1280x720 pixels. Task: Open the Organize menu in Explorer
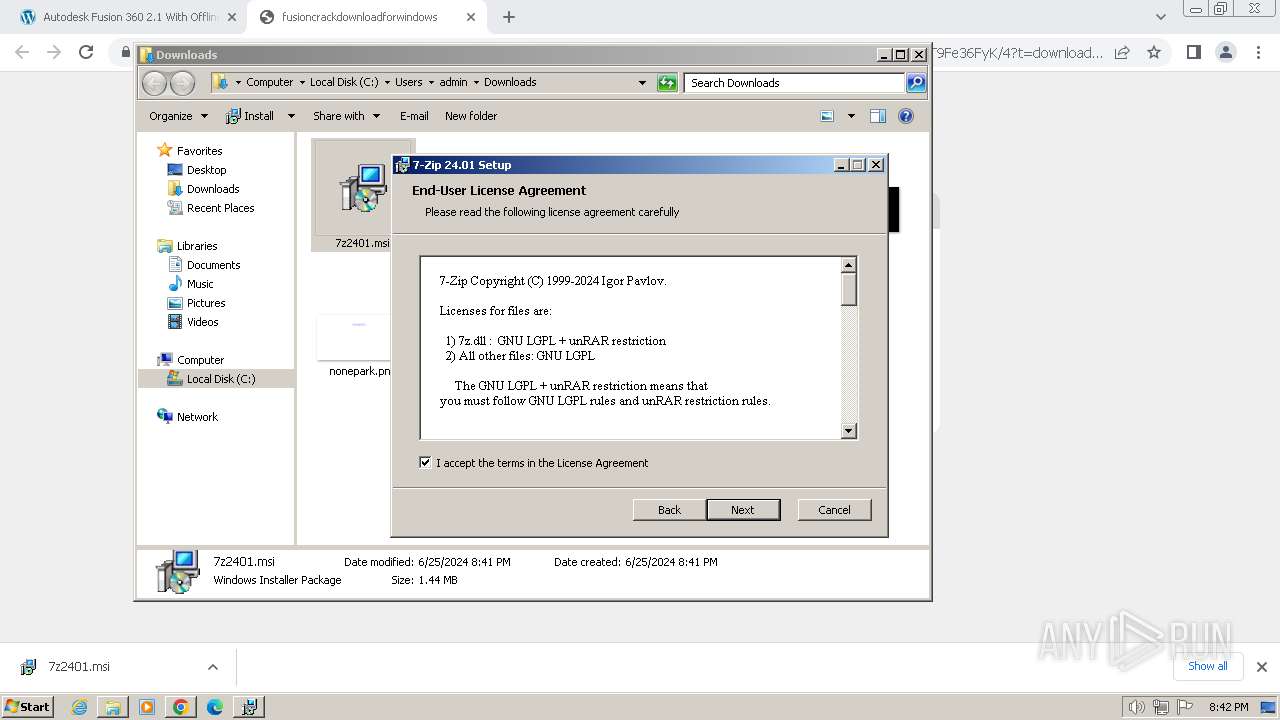[178, 116]
